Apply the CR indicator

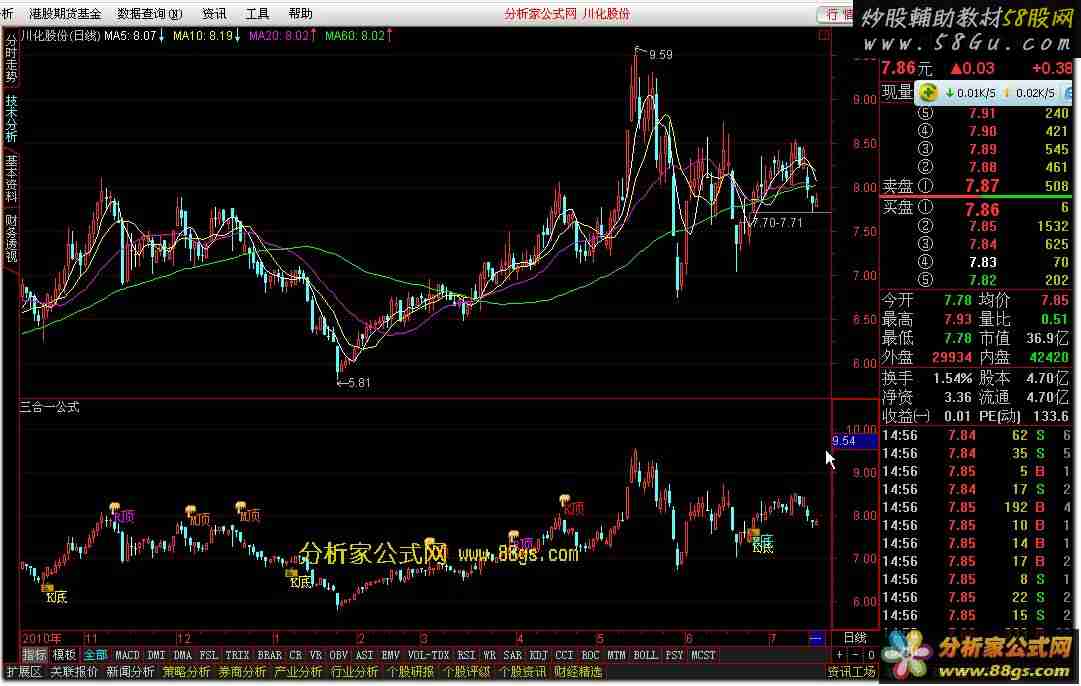(x=296, y=655)
